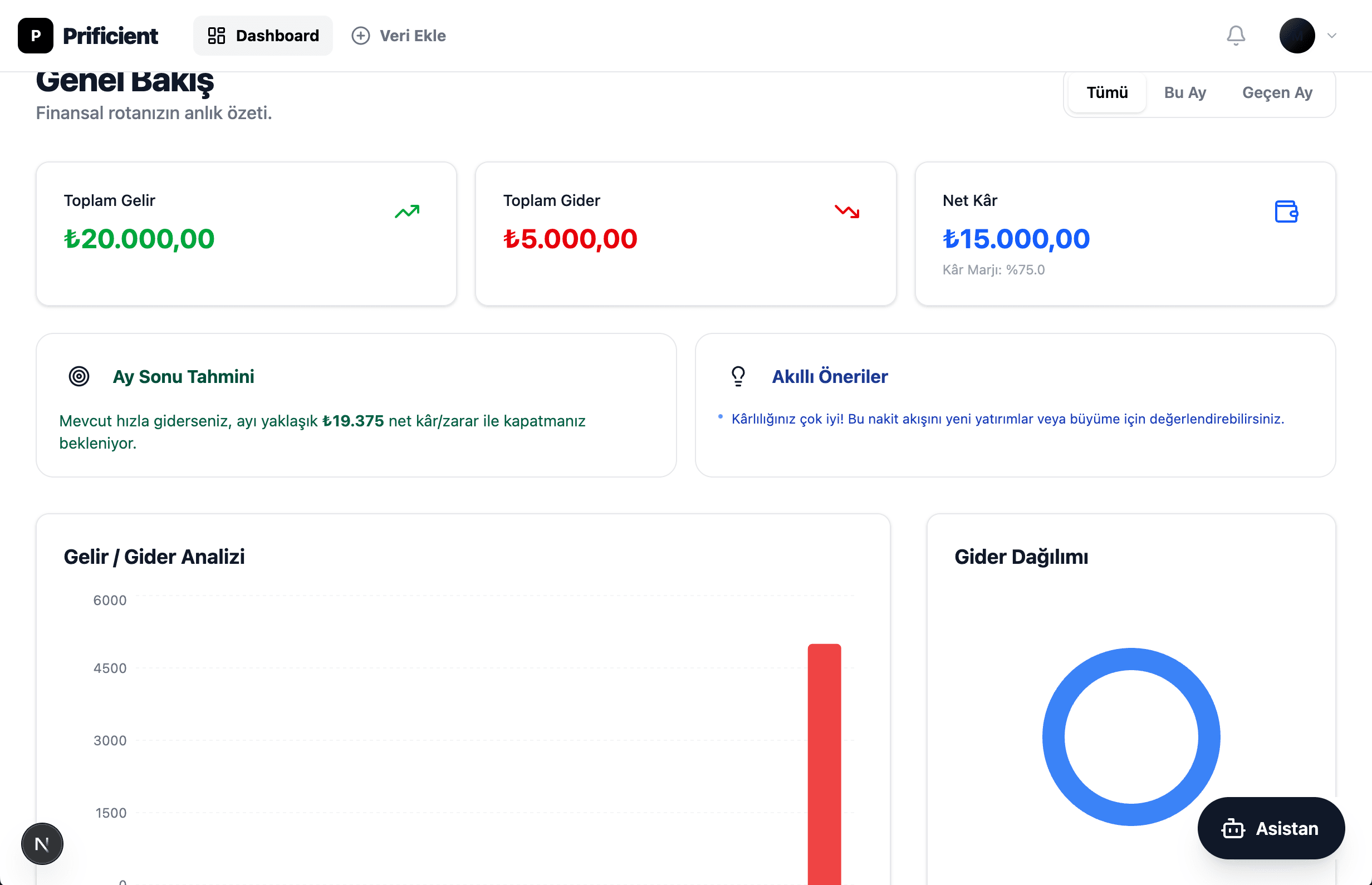Switch the period filter to Bu Ay
Image resolution: width=1372 pixels, height=885 pixels.
(x=1184, y=92)
